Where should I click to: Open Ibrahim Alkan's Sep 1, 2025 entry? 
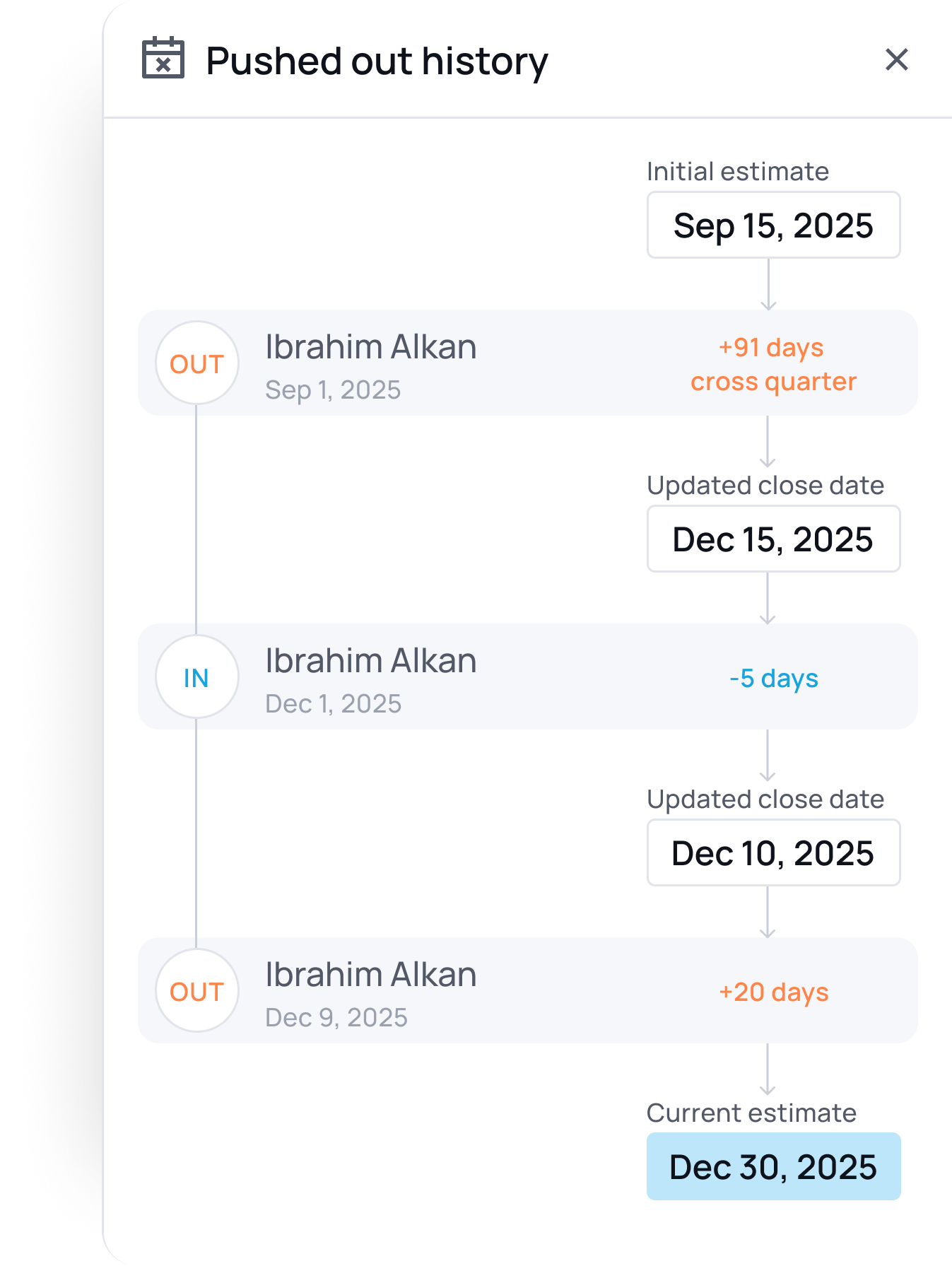[x=371, y=365]
